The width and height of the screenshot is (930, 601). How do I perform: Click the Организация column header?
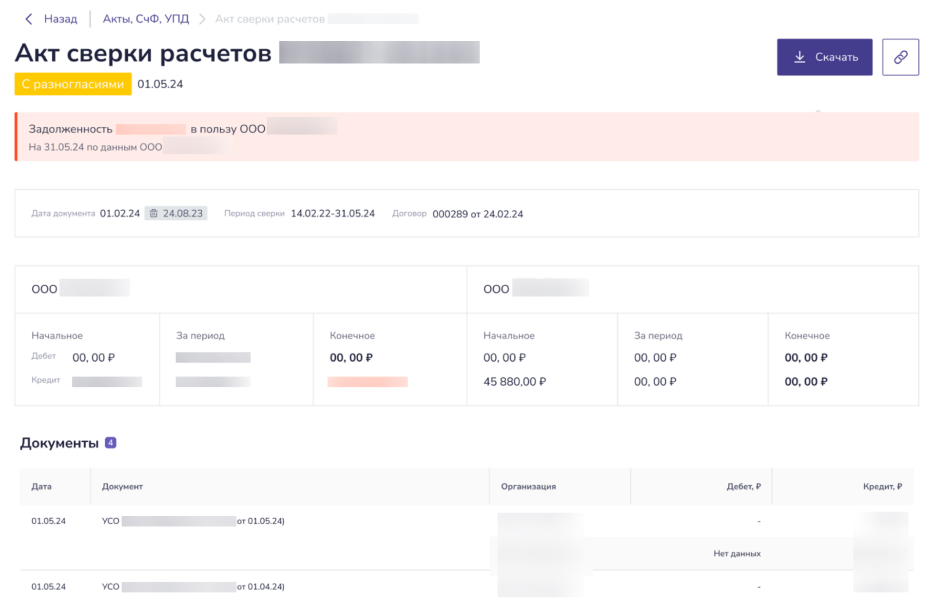point(529,486)
